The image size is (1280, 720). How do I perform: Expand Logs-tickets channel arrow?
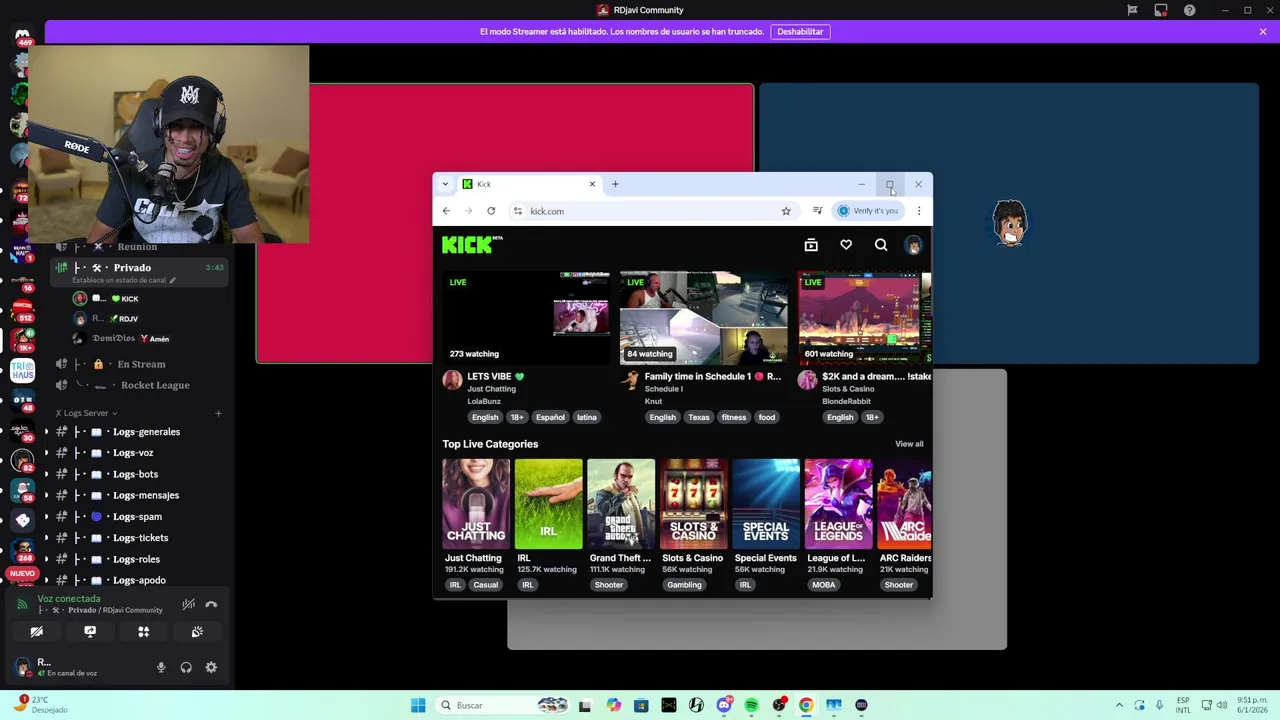tap(45, 538)
